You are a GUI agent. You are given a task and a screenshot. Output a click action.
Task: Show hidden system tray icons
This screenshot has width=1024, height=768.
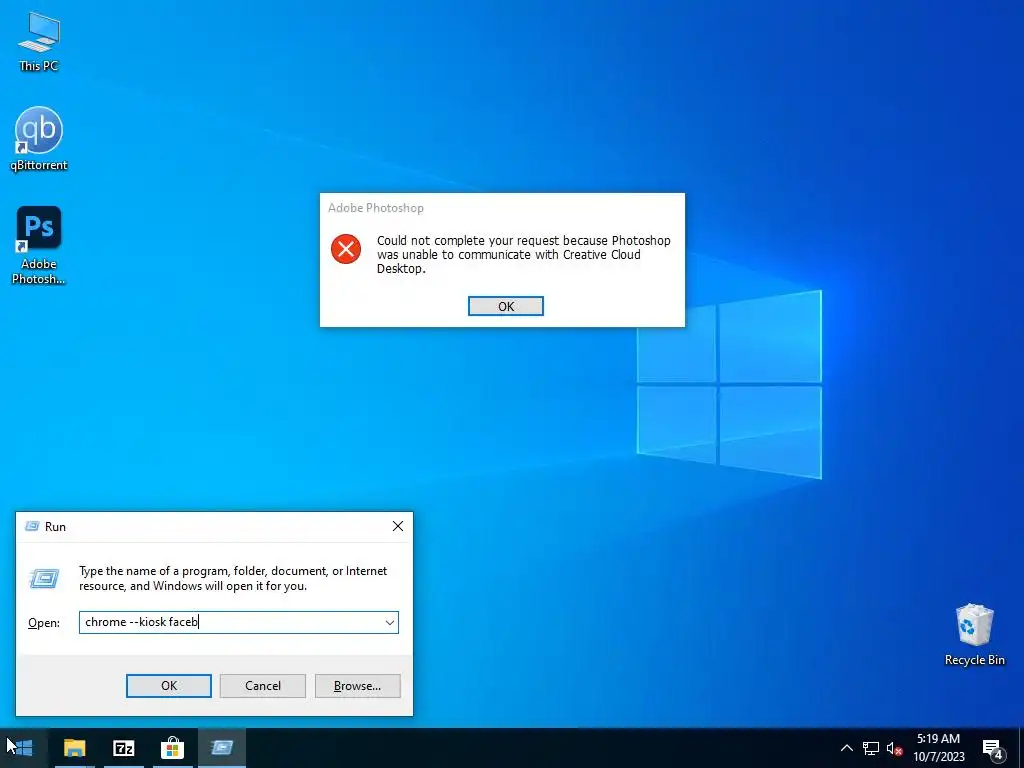[x=846, y=748]
